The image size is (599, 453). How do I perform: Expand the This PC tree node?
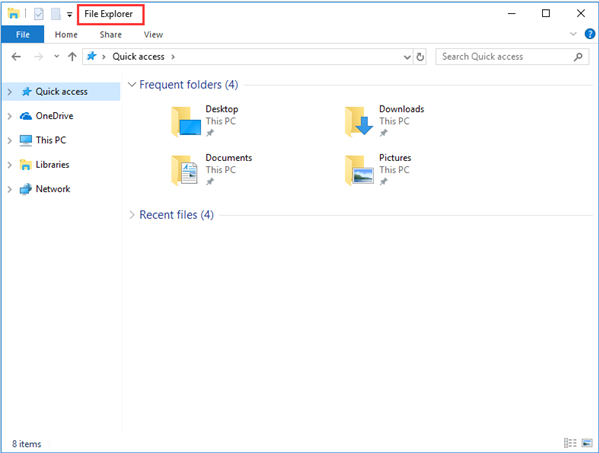coord(10,141)
